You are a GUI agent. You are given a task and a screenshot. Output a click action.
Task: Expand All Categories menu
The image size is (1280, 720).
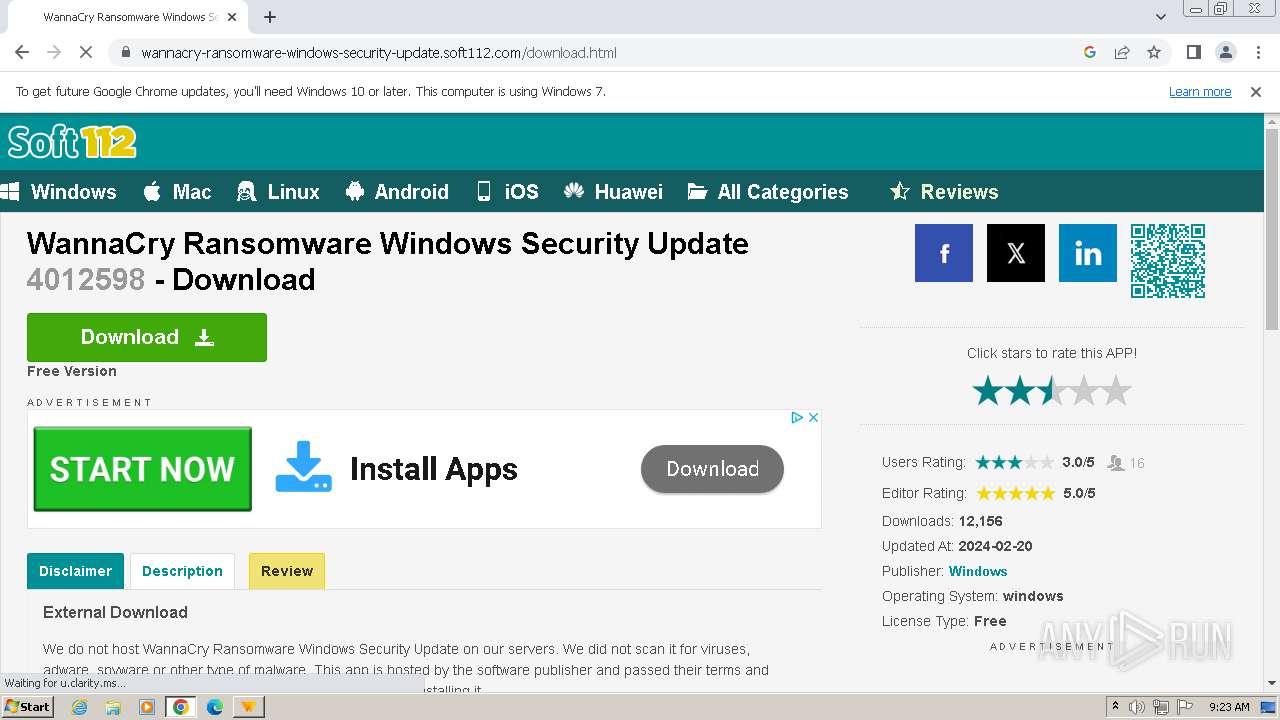768,192
